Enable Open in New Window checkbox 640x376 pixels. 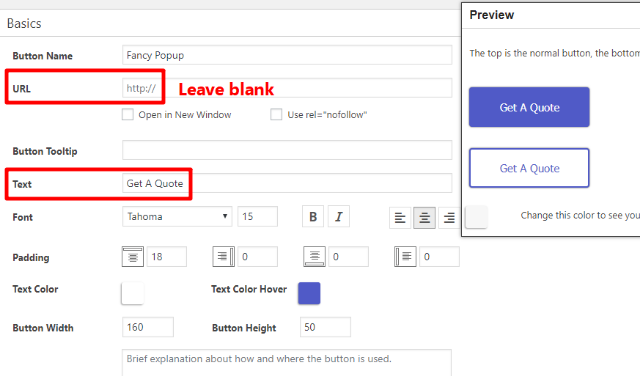click(x=128, y=114)
